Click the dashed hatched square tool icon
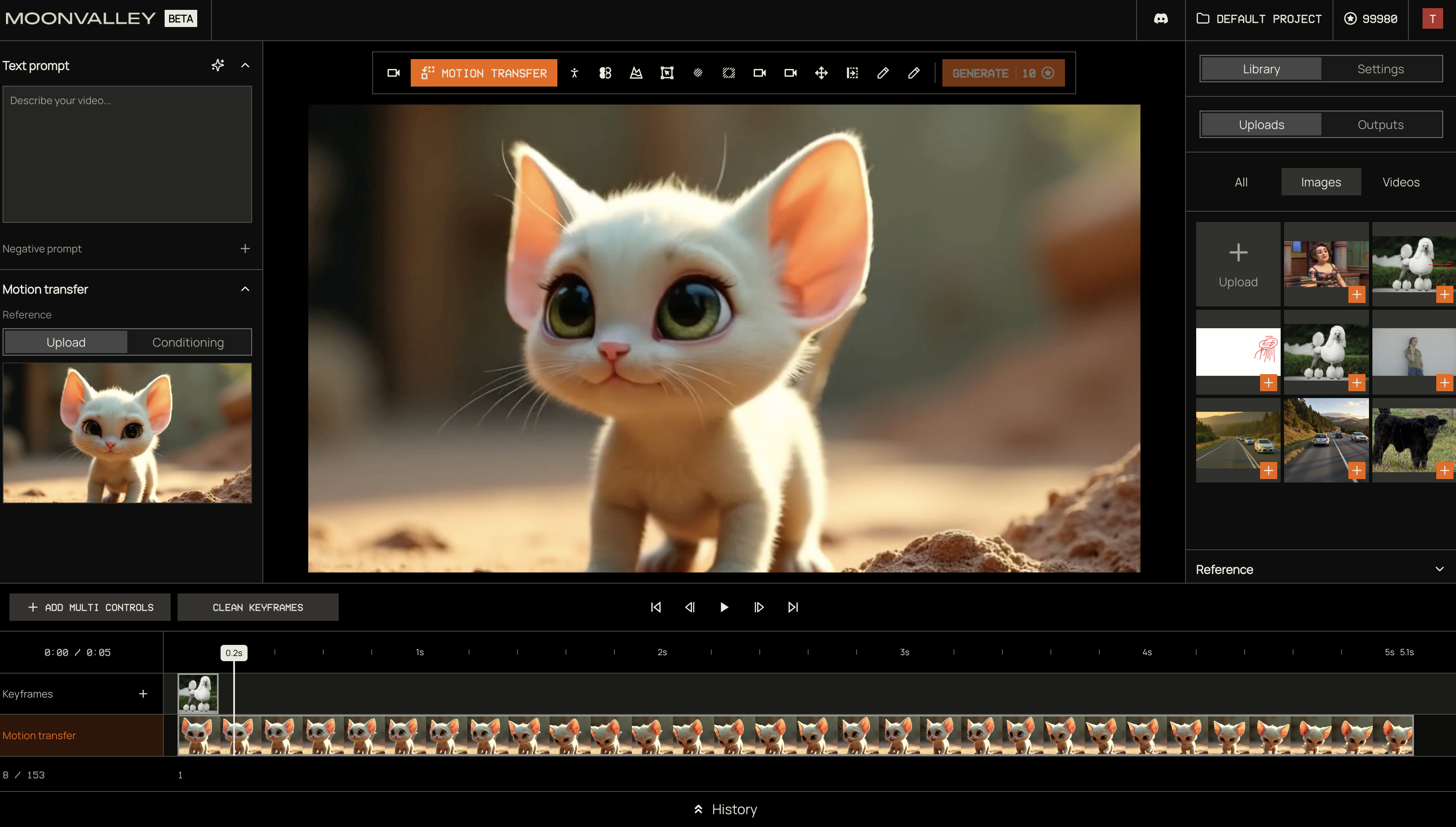 tap(728, 73)
